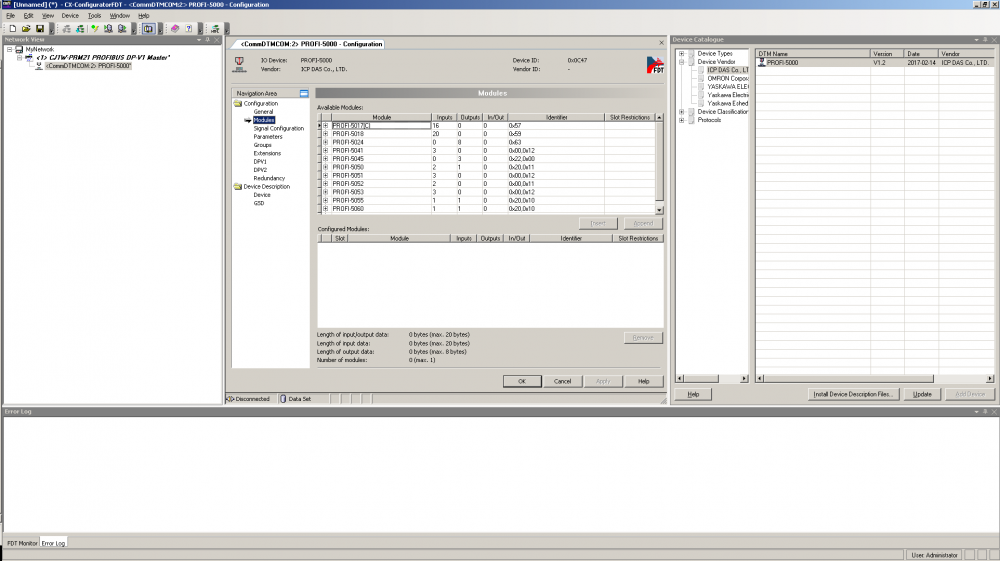Screen dimensions: 1000x561
Task: Collapse Device Vendor in the catalogue tree
Action: (681, 62)
